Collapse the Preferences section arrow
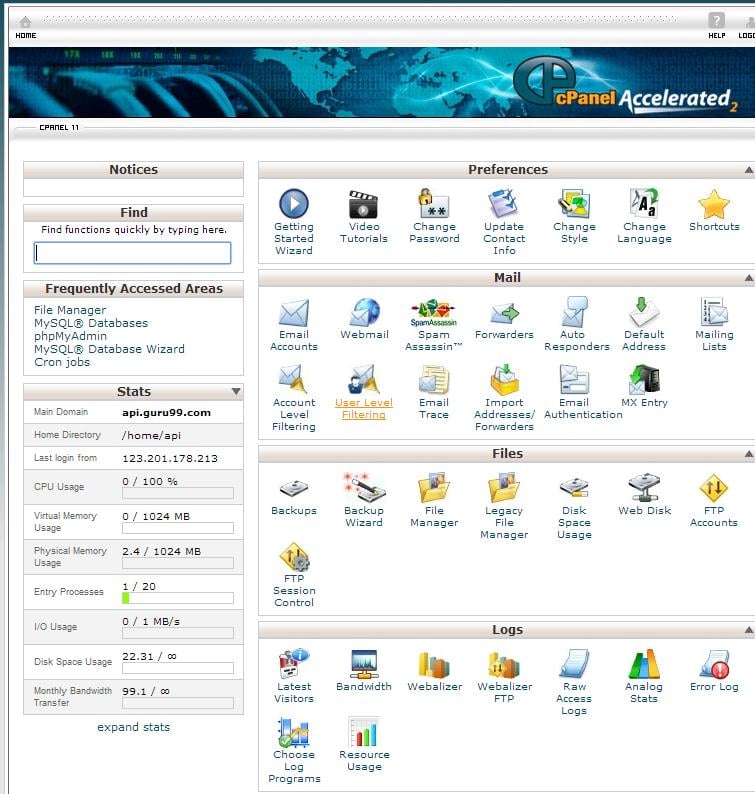This screenshot has width=755, height=794. [x=748, y=171]
